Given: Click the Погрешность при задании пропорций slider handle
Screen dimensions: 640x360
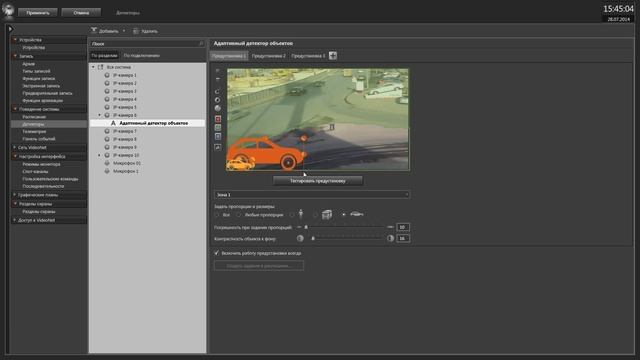Looking at the screenshot, I should [x=306, y=227].
